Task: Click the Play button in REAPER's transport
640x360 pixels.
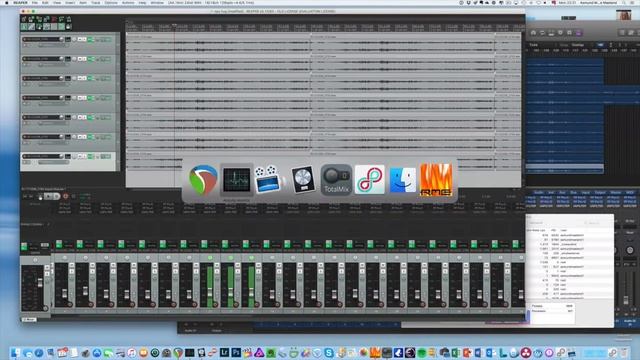Action: coord(48,196)
